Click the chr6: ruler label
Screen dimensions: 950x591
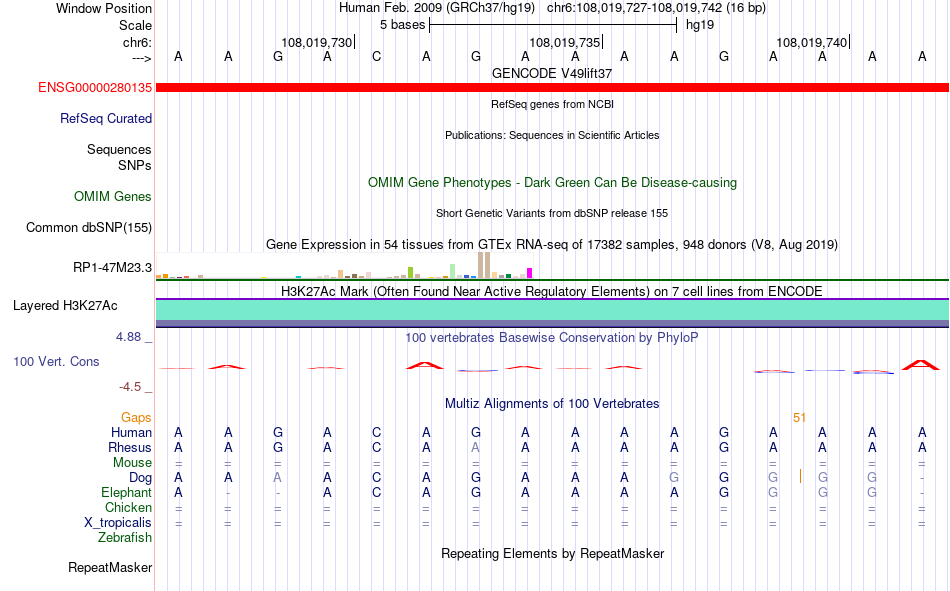coord(137,42)
